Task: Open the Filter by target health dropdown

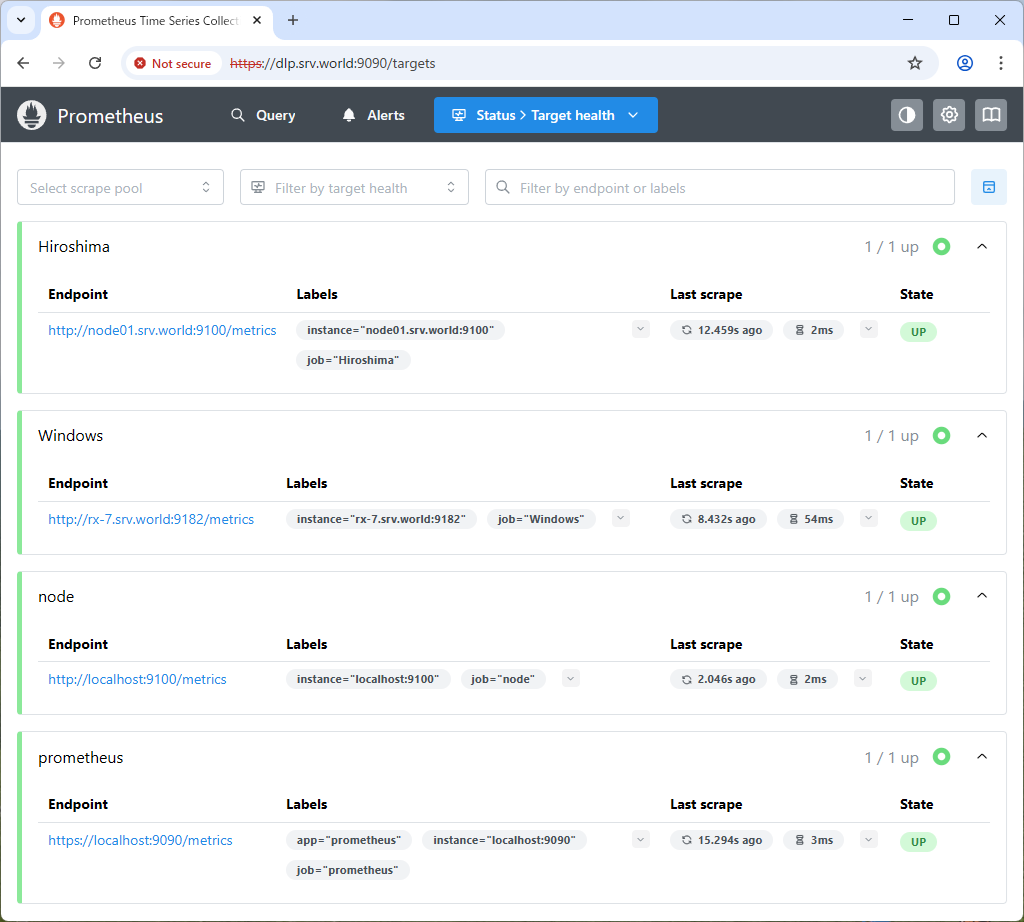Action: tap(354, 188)
